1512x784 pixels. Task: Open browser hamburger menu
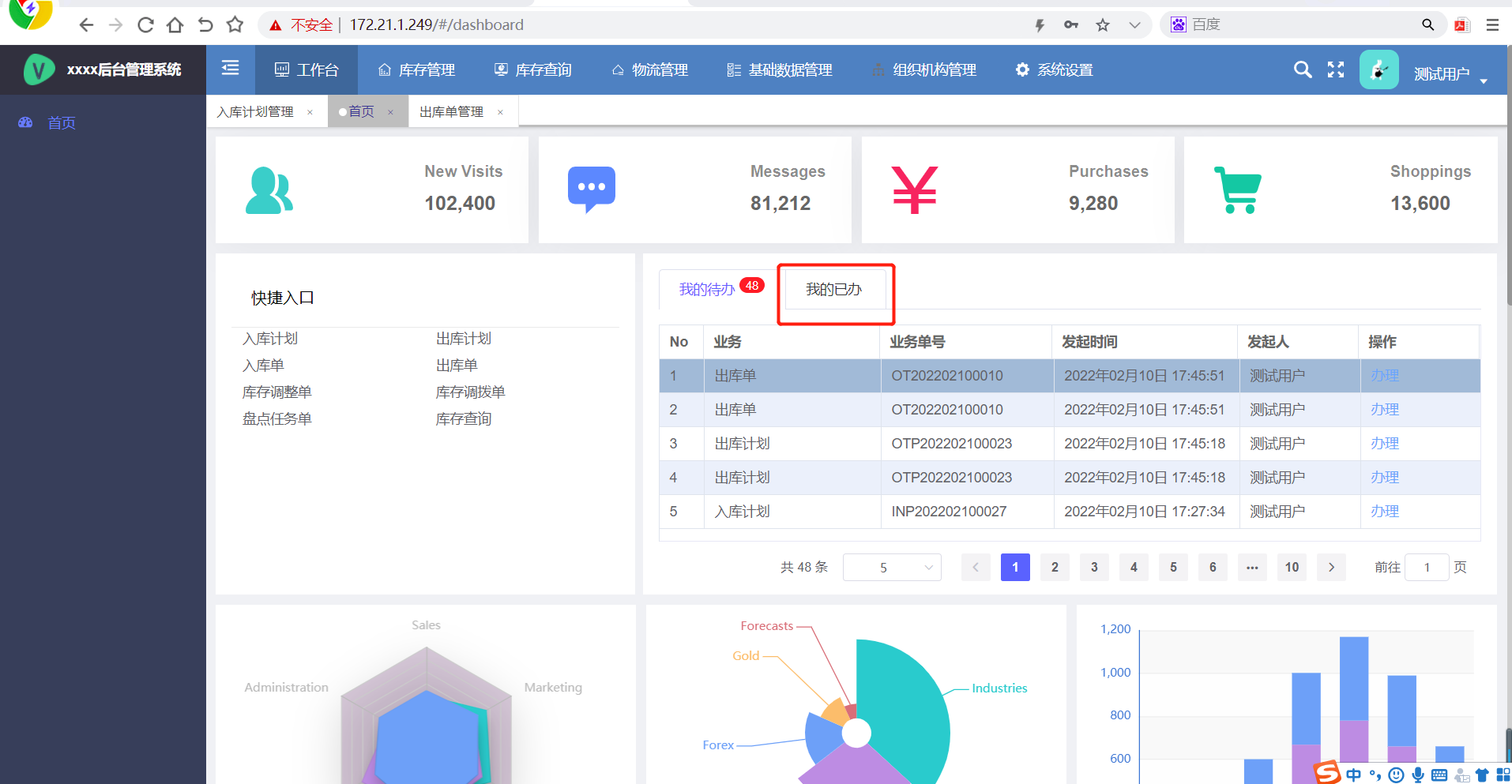point(1492,25)
